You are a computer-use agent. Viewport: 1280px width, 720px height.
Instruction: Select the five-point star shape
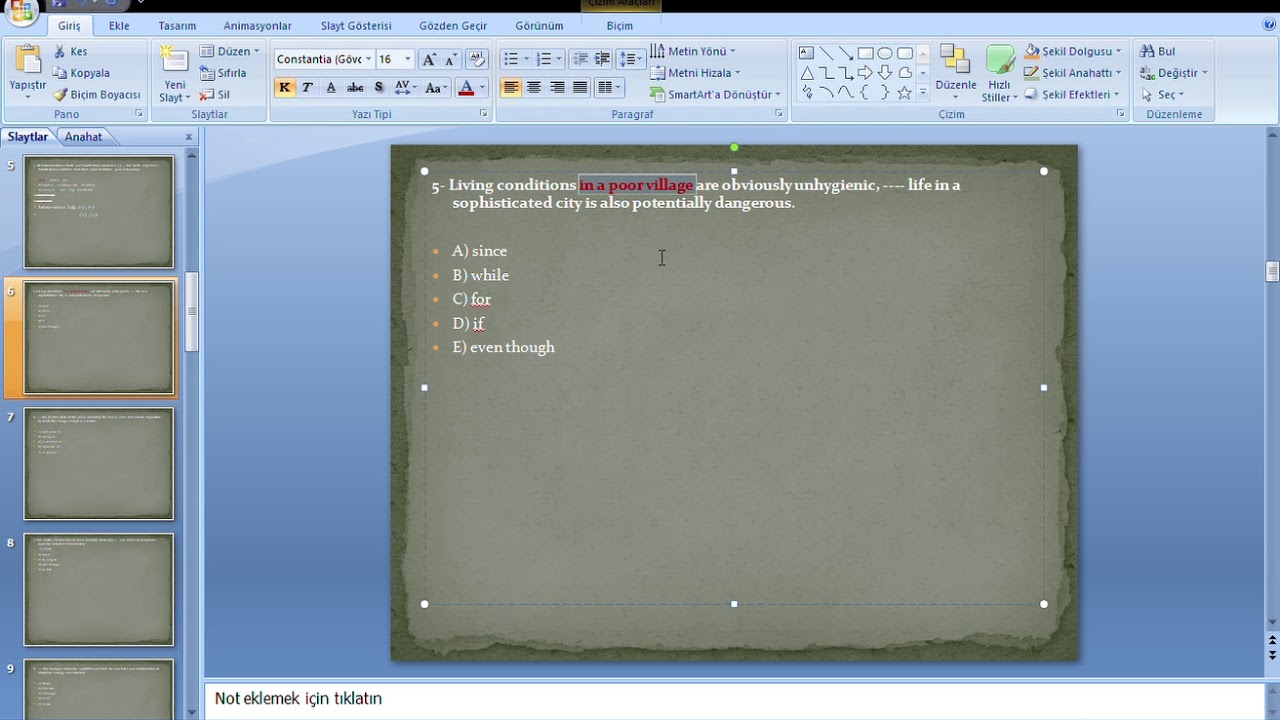[x=904, y=92]
